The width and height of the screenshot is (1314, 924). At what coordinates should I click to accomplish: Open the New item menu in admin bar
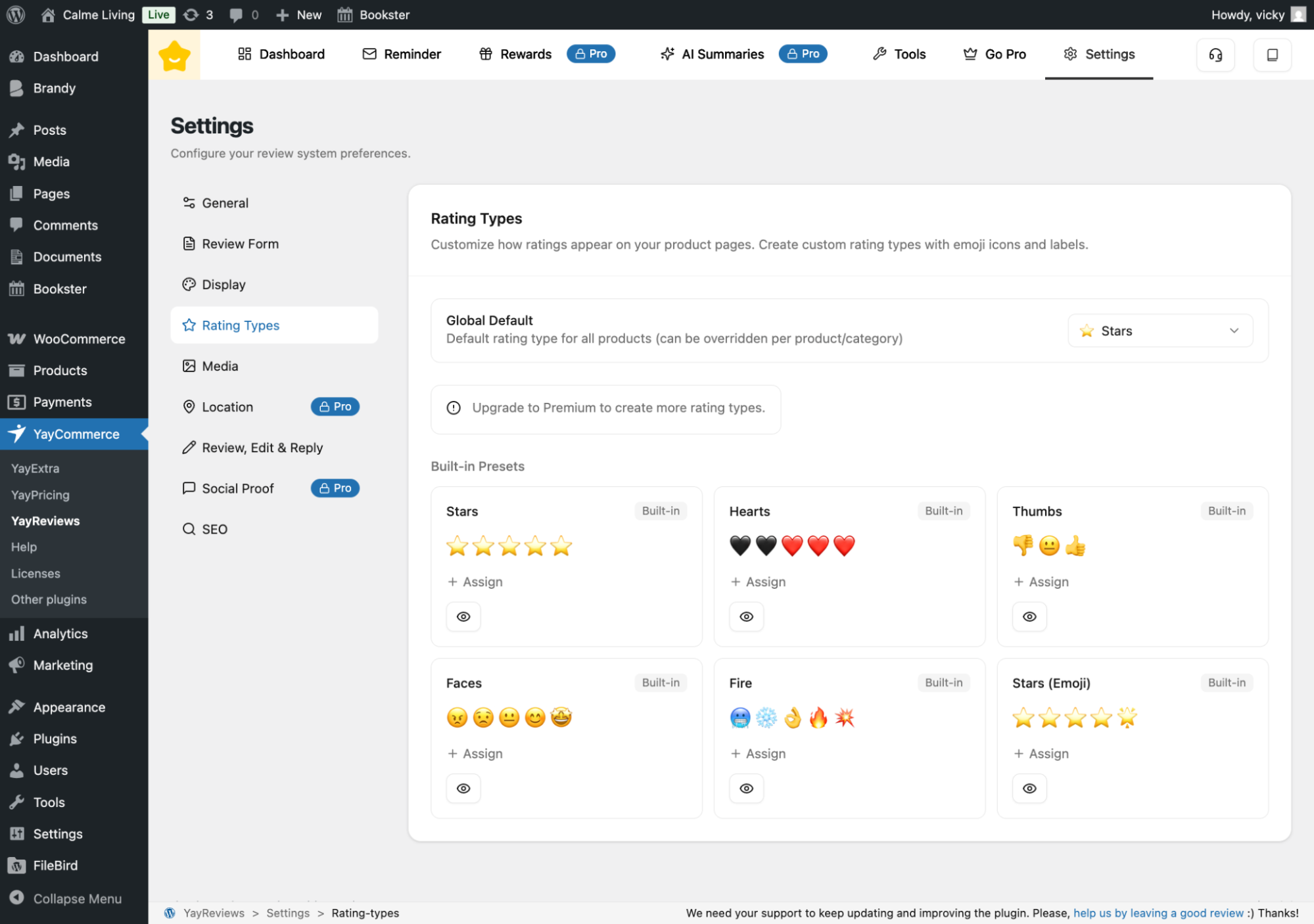(298, 14)
